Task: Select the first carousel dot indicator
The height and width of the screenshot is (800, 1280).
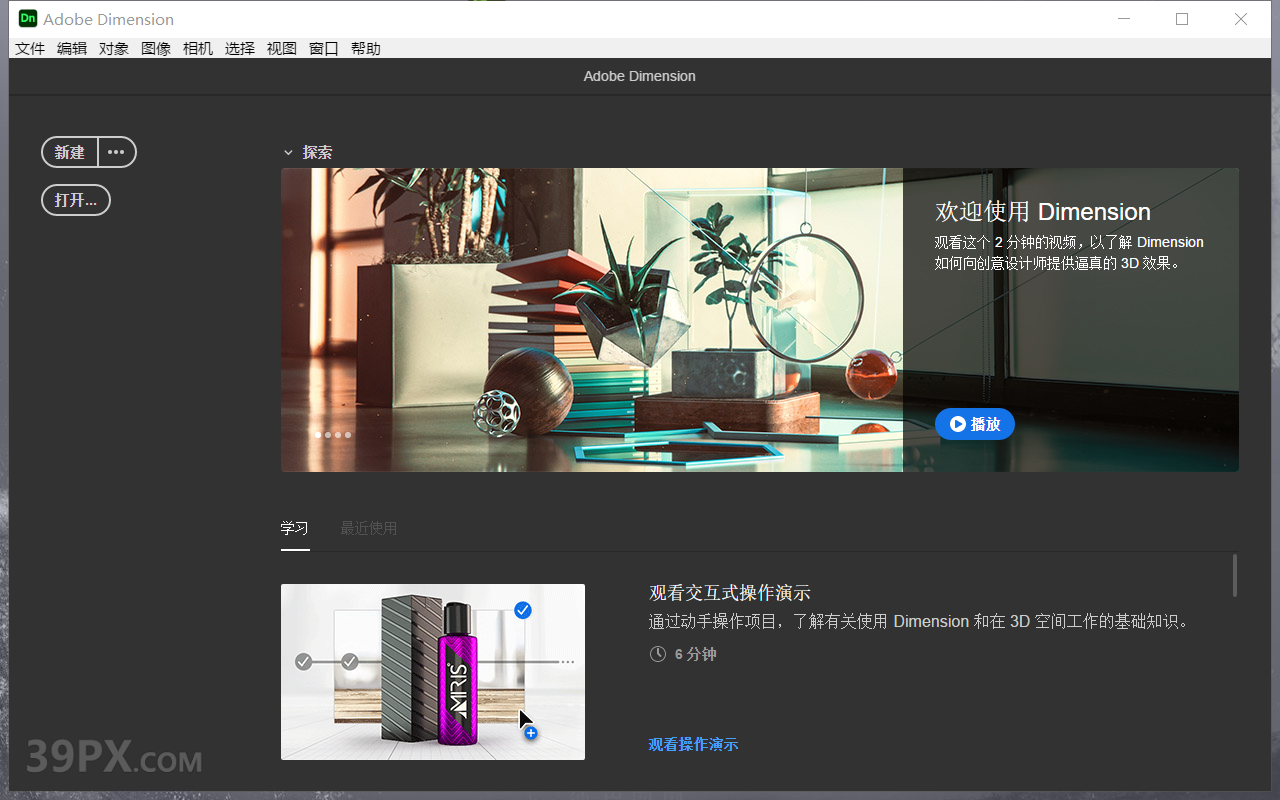Action: pos(318,435)
